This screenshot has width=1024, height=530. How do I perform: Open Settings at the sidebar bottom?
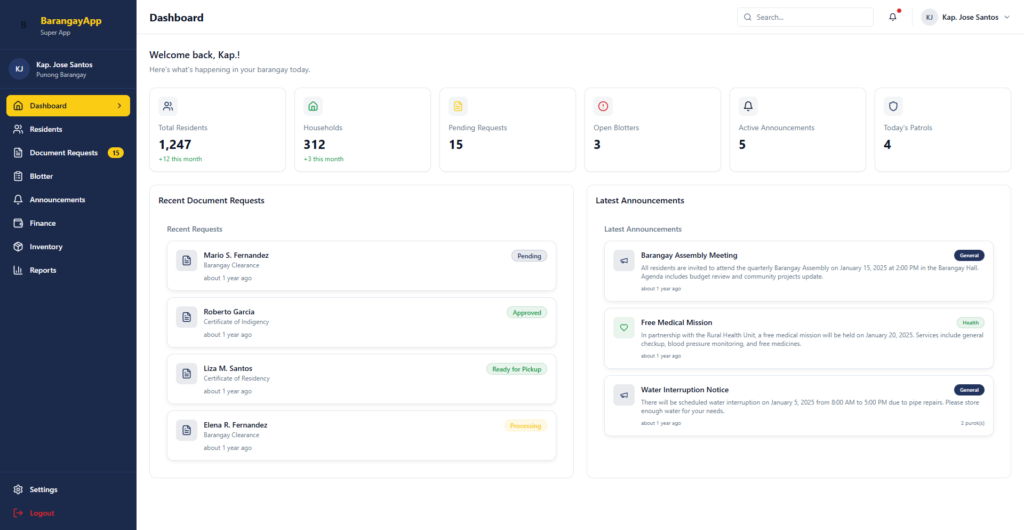tap(44, 489)
